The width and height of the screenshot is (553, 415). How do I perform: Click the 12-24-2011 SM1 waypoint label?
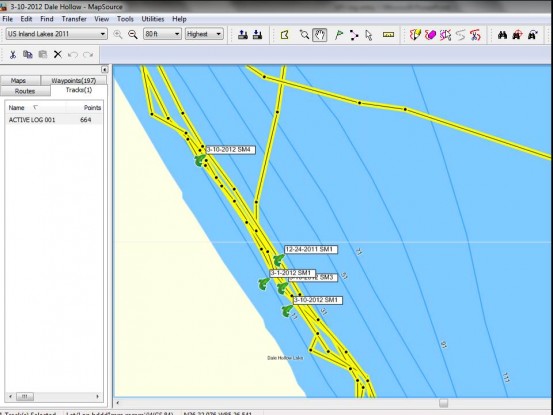[311, 250]
